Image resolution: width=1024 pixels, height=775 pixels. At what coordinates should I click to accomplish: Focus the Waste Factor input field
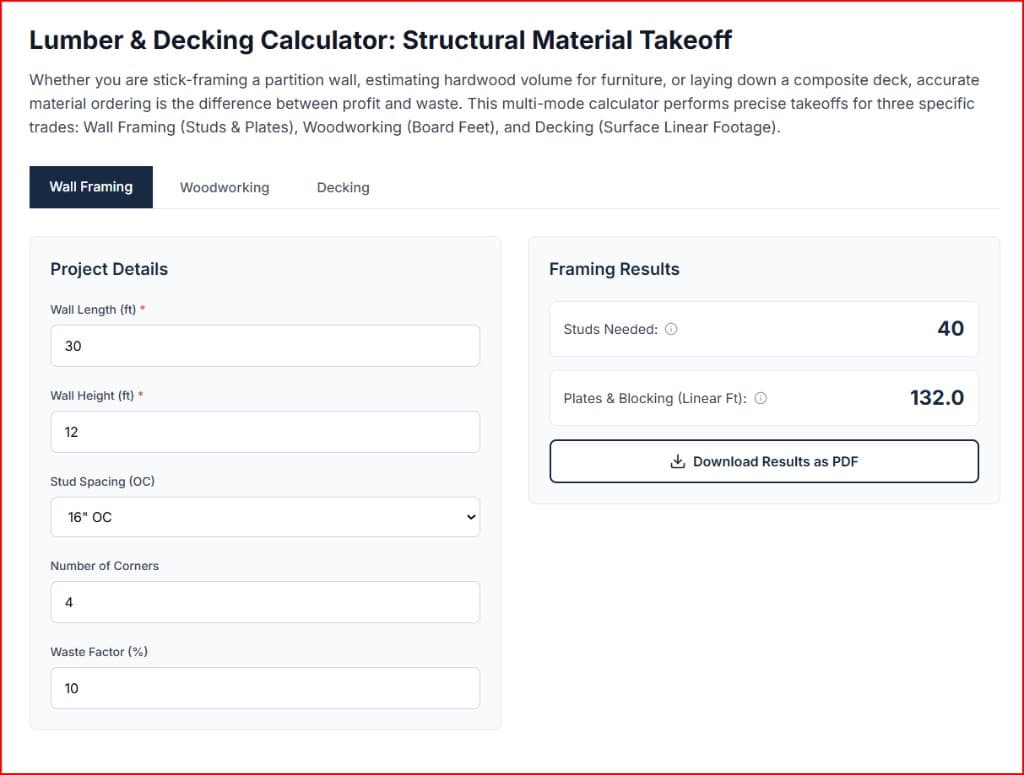[x=265, y=688]
